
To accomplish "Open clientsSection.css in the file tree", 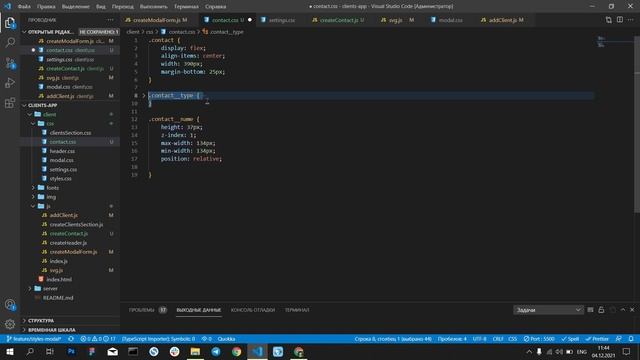I will (x=70, y=133).
